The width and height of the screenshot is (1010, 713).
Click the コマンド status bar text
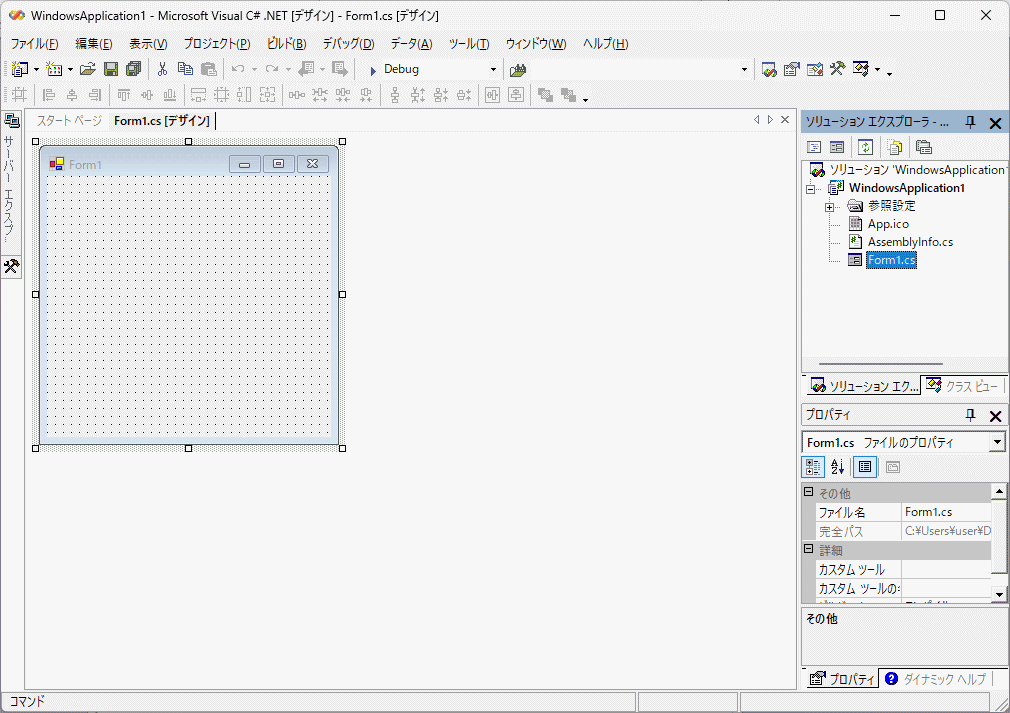click(27, 701)
